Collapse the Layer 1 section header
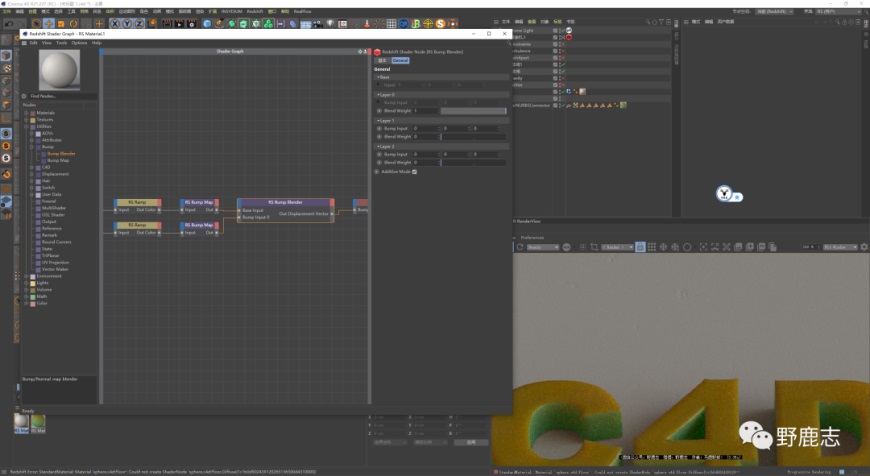 coord(442,120)
